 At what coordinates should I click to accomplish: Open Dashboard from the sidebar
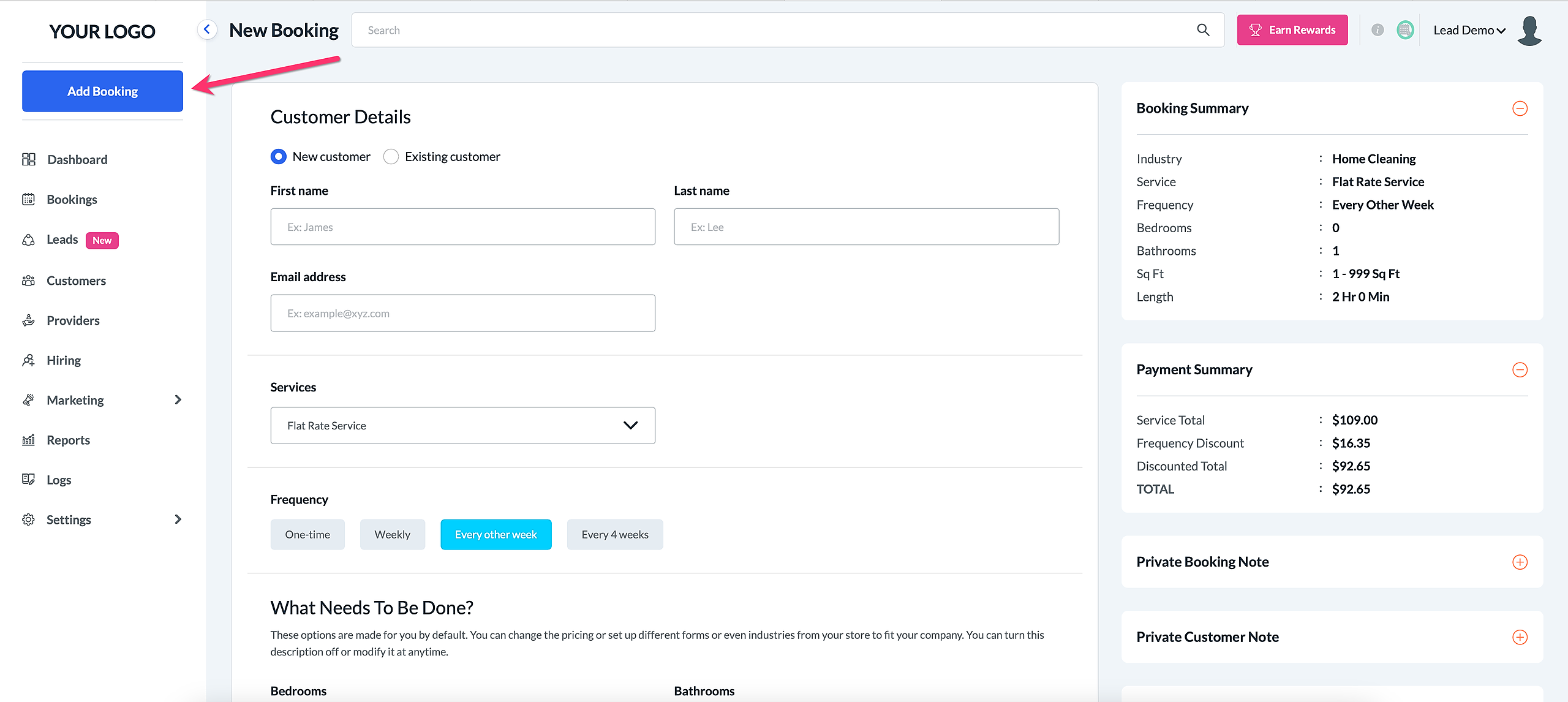(x=77, y=160)
